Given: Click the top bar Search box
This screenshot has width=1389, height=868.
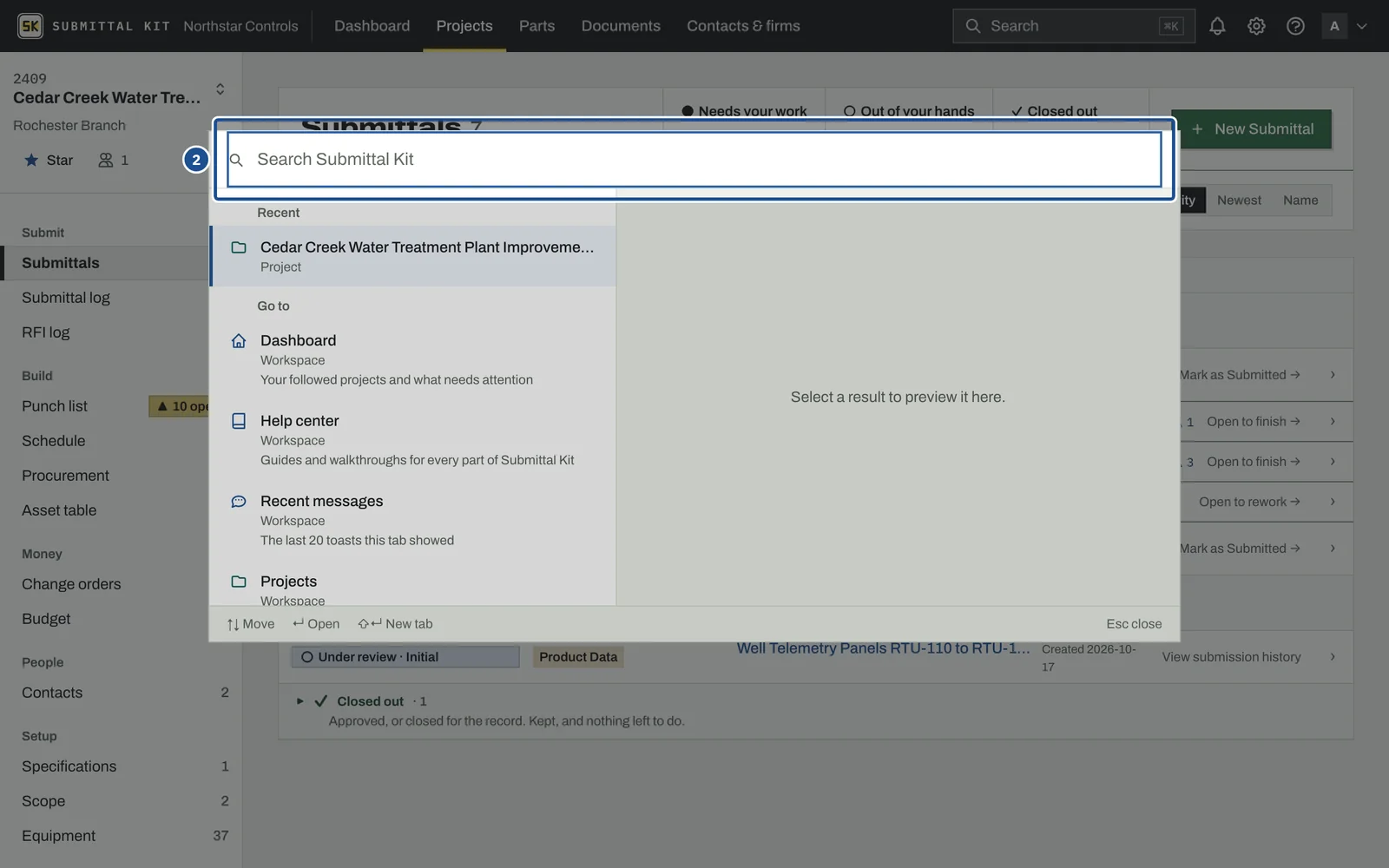Looking at the screenshot, I should (1074, 26).
